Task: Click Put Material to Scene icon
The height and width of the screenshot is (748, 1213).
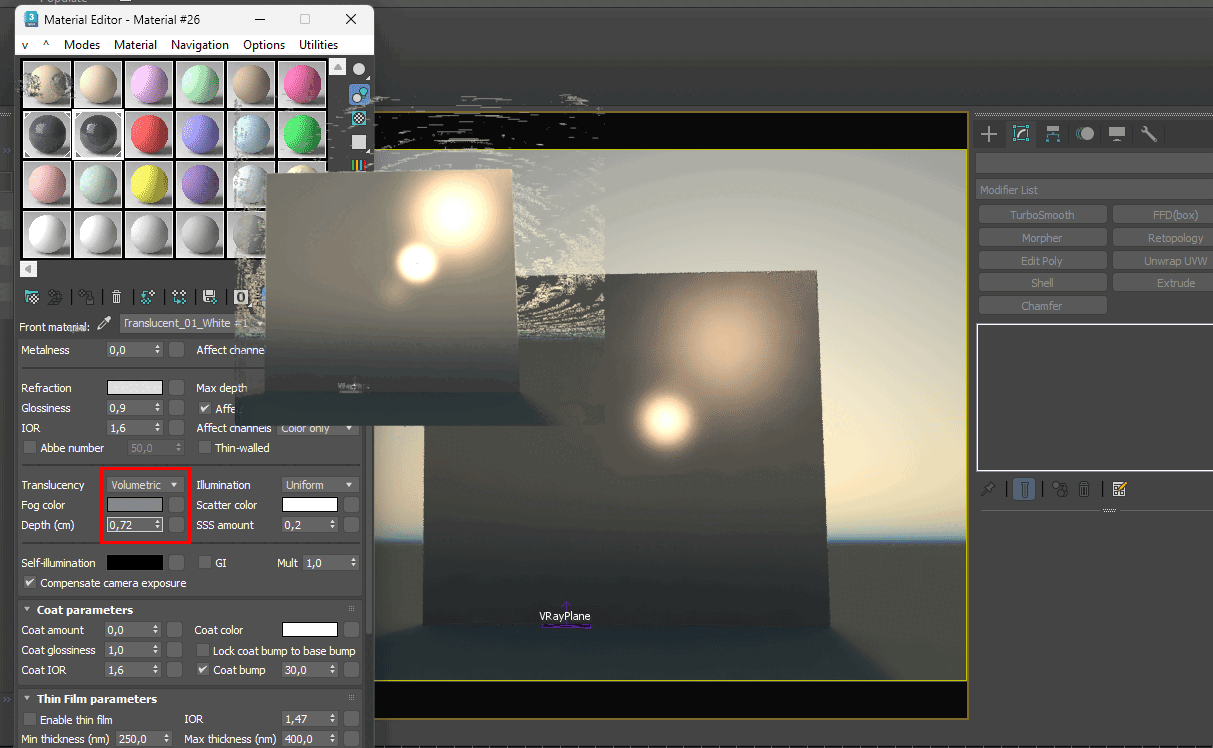Action: pyautogui.click(x=55, y=296)
